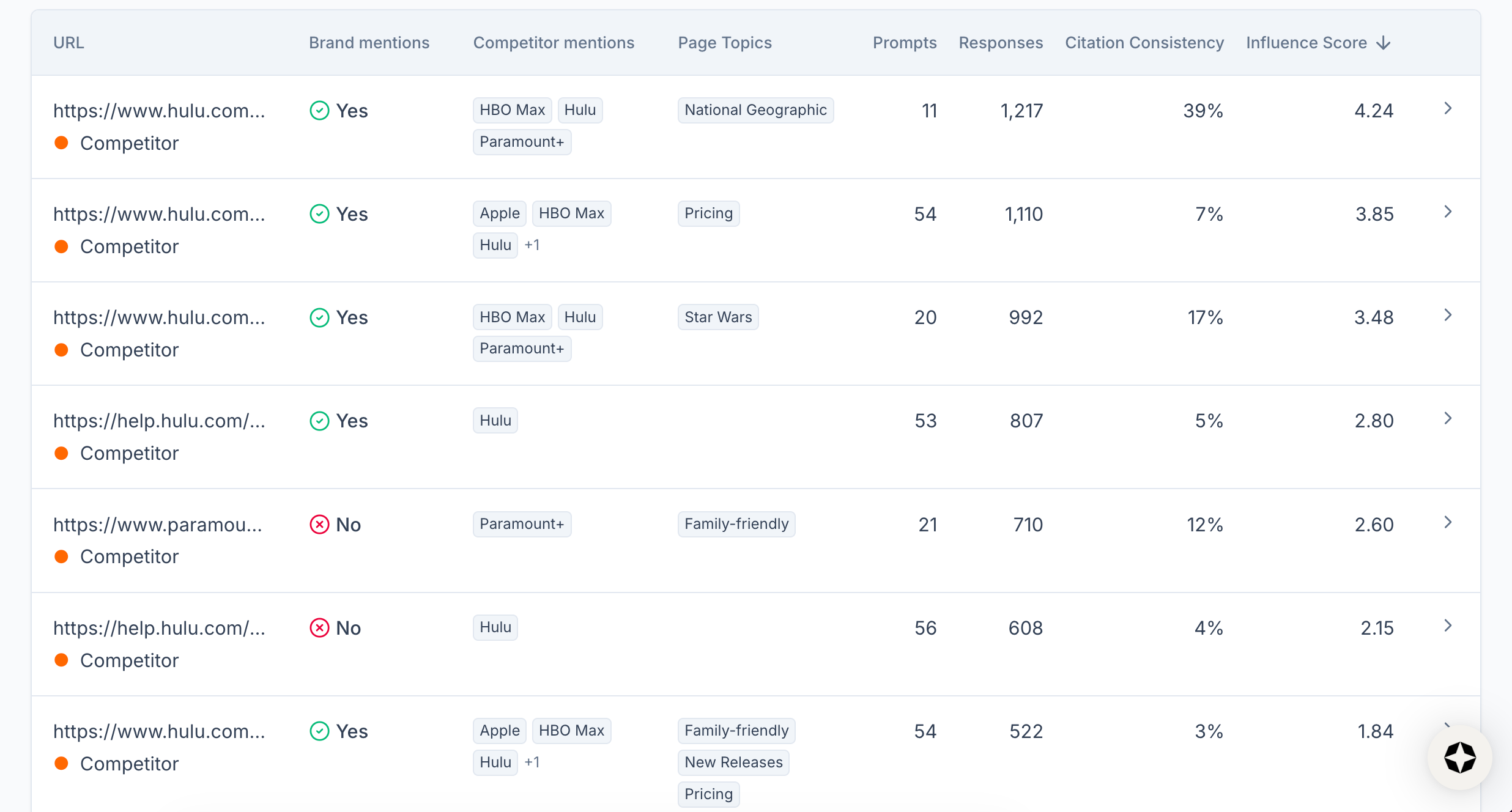Click the Prompts column header
The height and width of the screenshot is (812, 1512).
pos(904,43)
